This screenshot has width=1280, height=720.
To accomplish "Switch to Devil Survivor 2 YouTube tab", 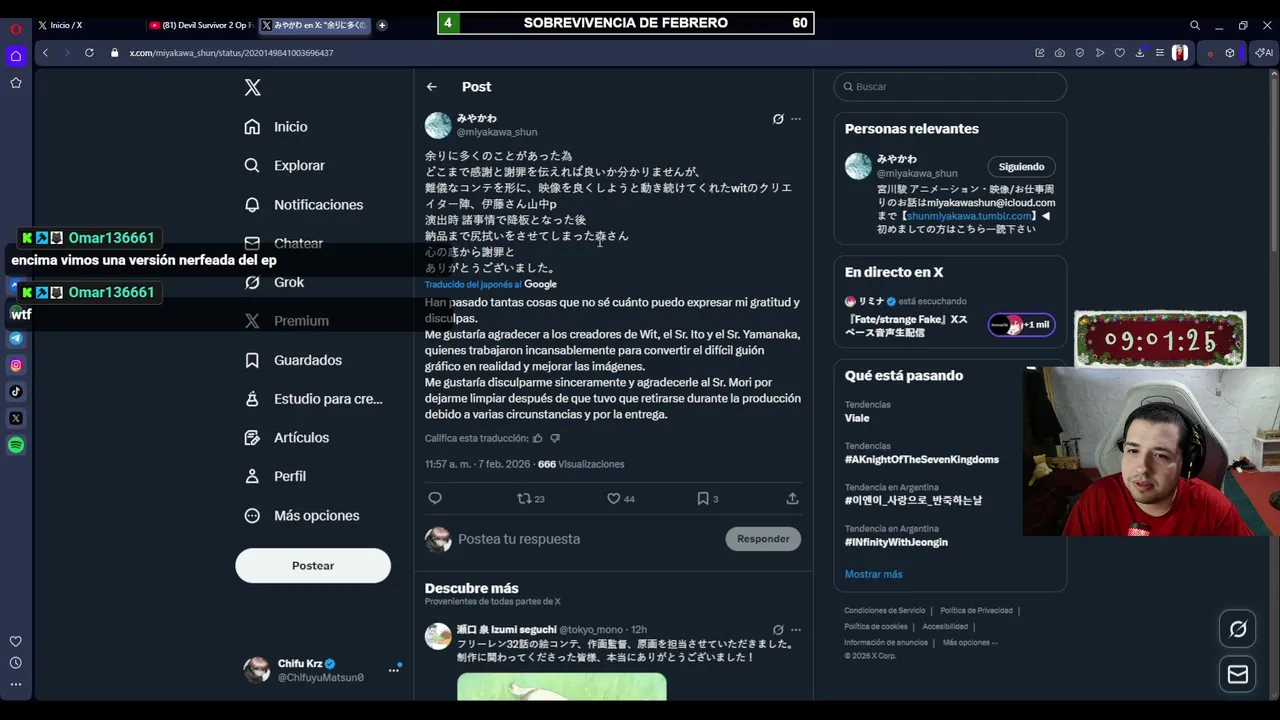I will pos(200,25).
